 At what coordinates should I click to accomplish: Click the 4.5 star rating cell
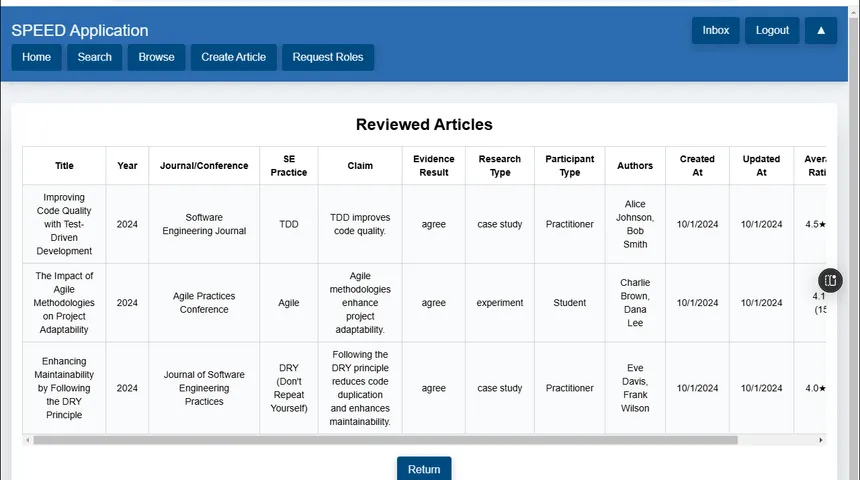pos(814,224)
